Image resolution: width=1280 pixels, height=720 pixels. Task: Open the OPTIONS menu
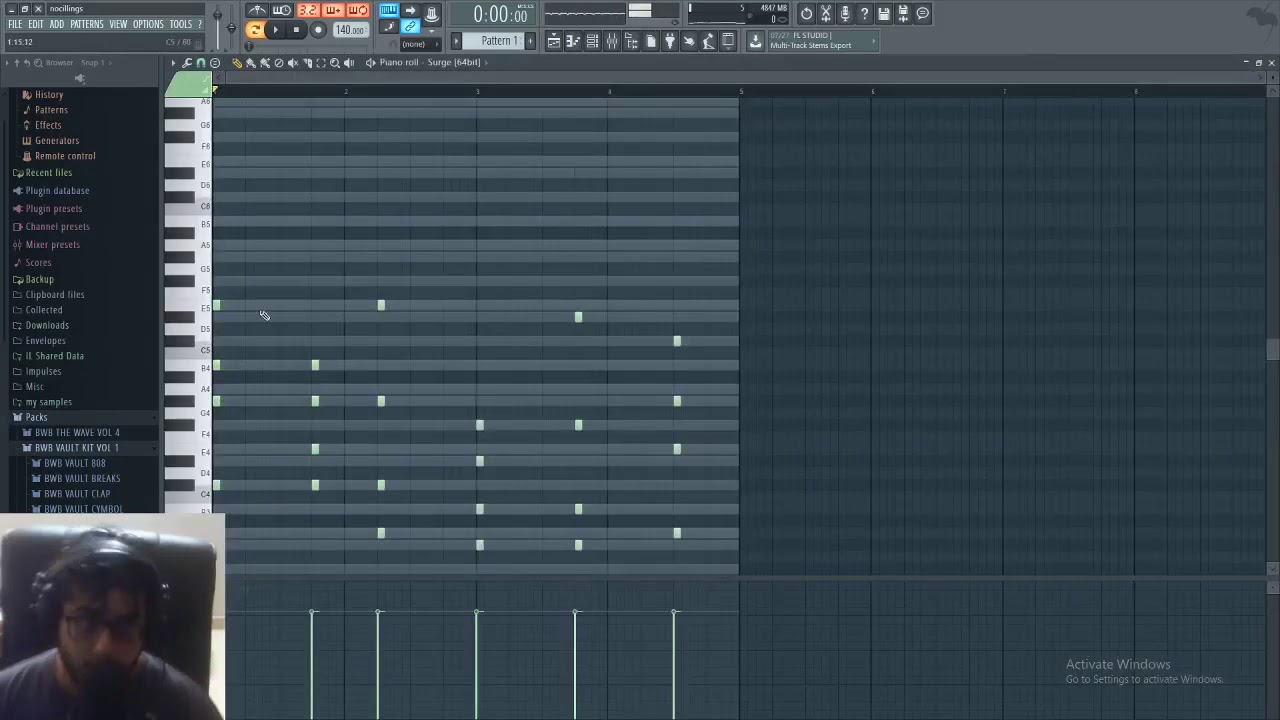148,24
